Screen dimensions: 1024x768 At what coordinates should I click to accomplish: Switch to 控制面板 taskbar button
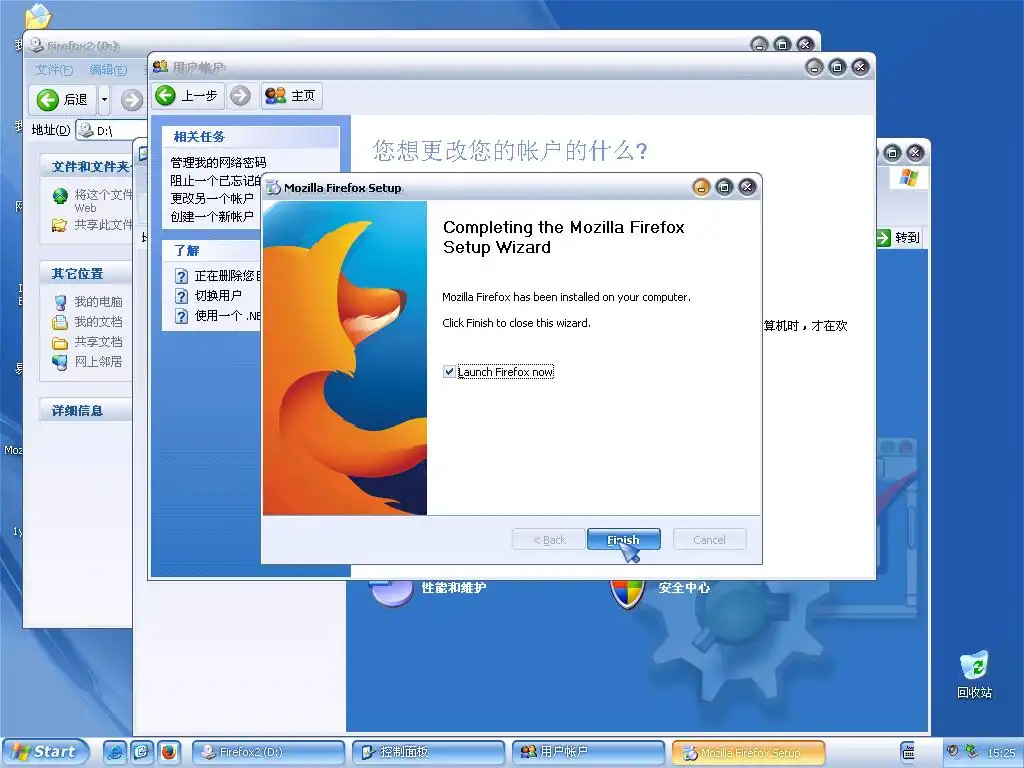point(428,752)
